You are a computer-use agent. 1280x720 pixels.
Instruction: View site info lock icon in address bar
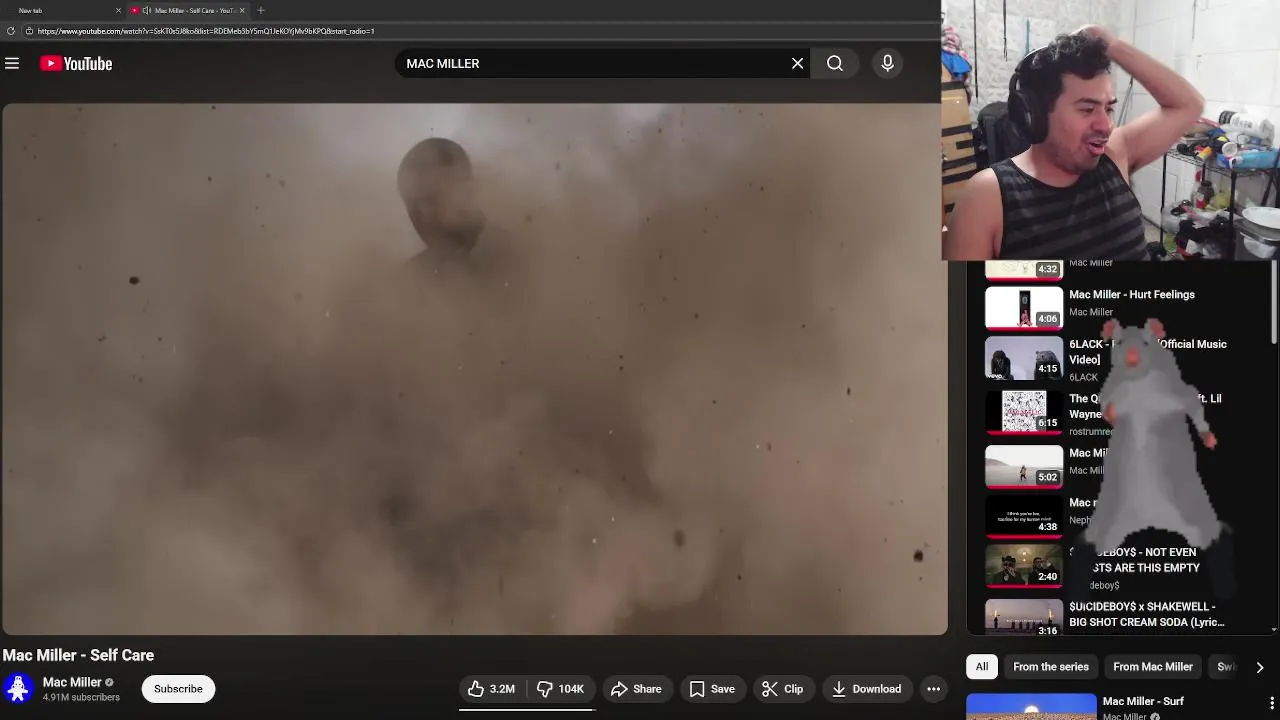[x=29, y=31]
